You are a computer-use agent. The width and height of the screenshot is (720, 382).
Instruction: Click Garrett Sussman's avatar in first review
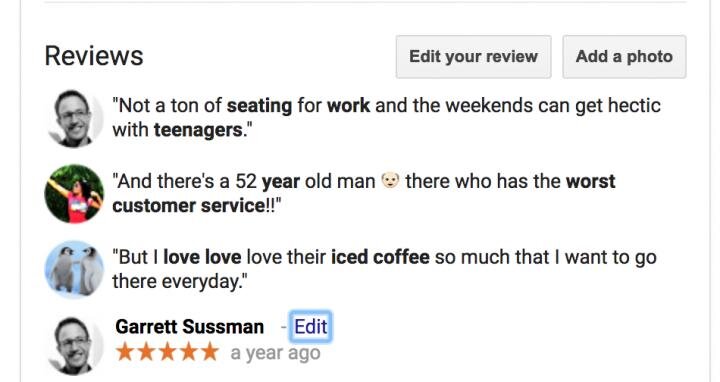pyautogui.click(x=74, y=118)
